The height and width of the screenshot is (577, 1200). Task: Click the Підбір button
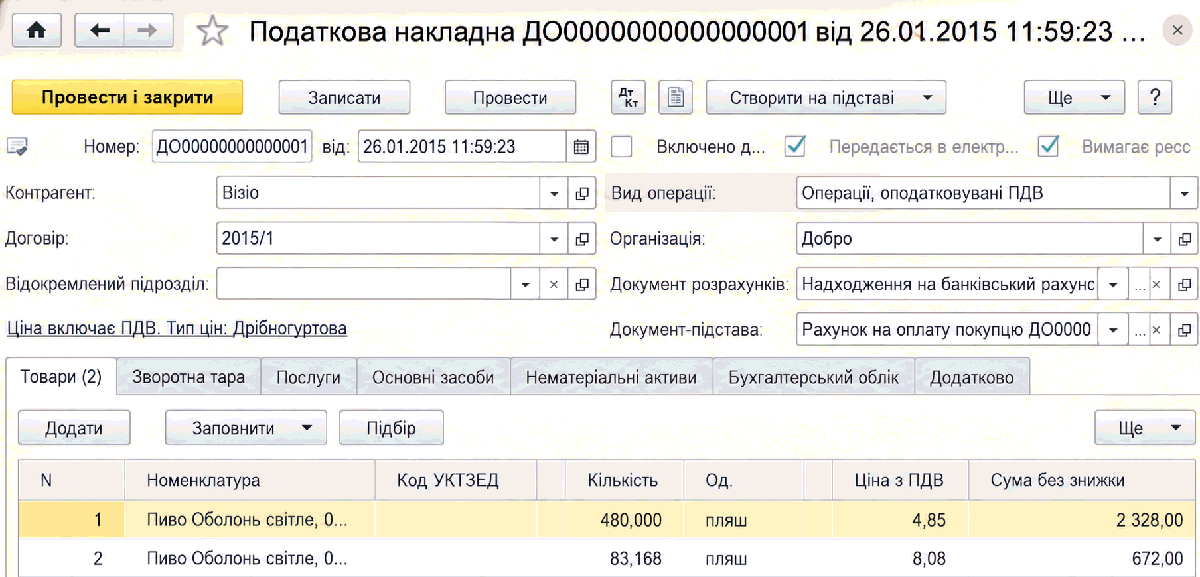coord(391,427)
